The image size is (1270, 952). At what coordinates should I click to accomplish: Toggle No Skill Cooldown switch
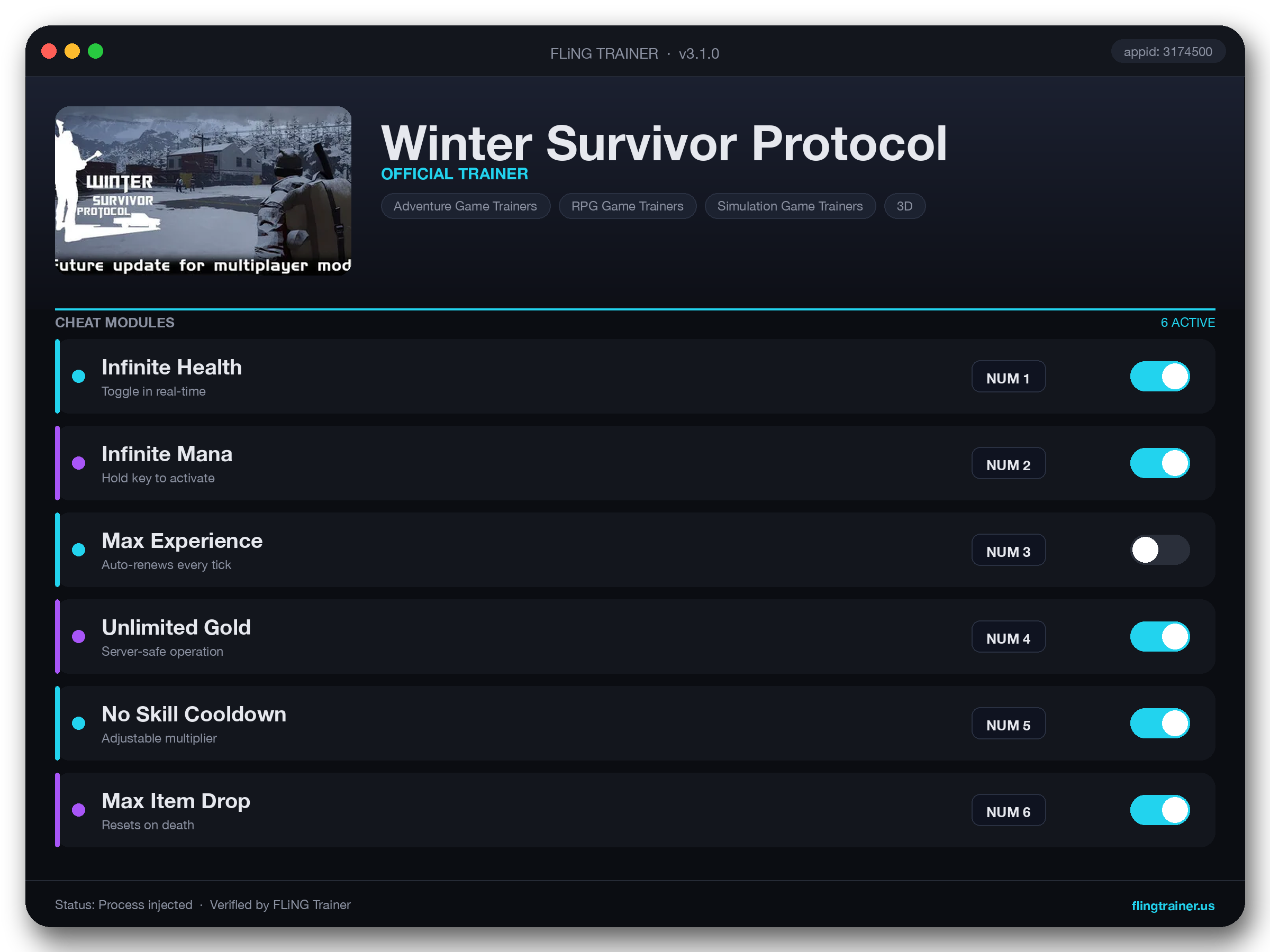pos(1160,723)
